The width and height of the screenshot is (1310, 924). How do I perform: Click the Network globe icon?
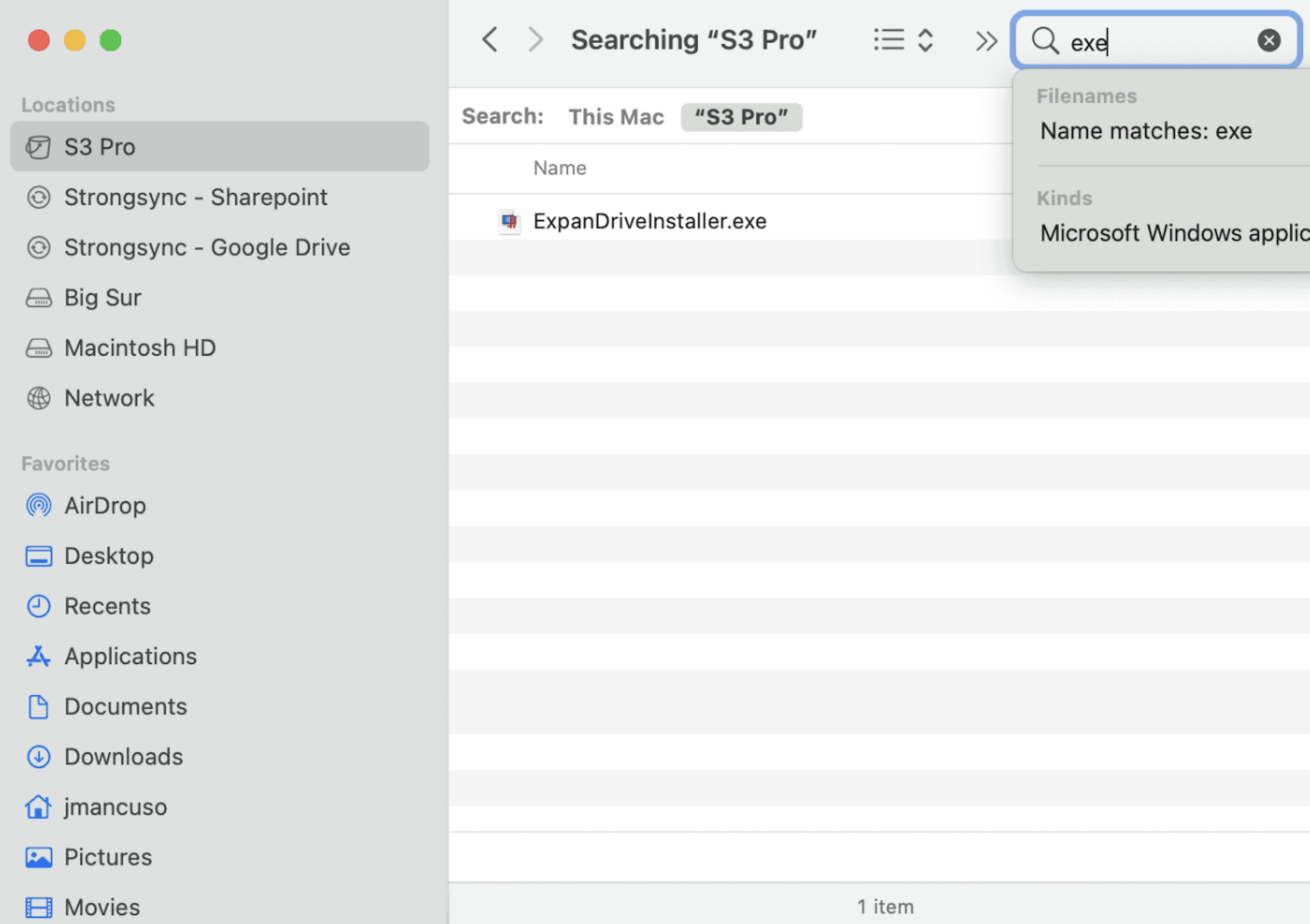(x=39, y=398)
